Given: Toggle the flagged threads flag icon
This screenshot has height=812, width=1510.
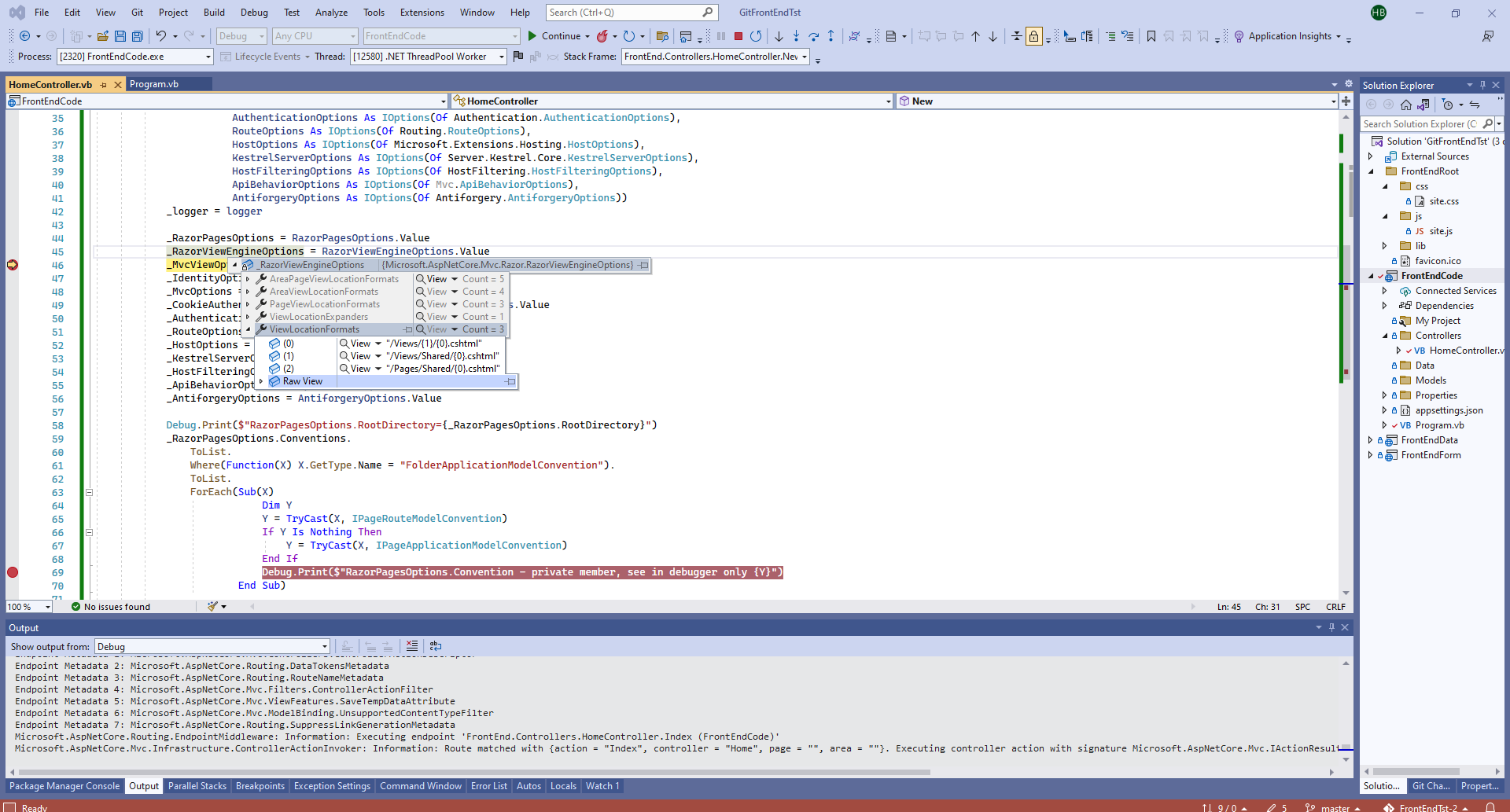Looking at the screenshot, I should pos(517,57).
